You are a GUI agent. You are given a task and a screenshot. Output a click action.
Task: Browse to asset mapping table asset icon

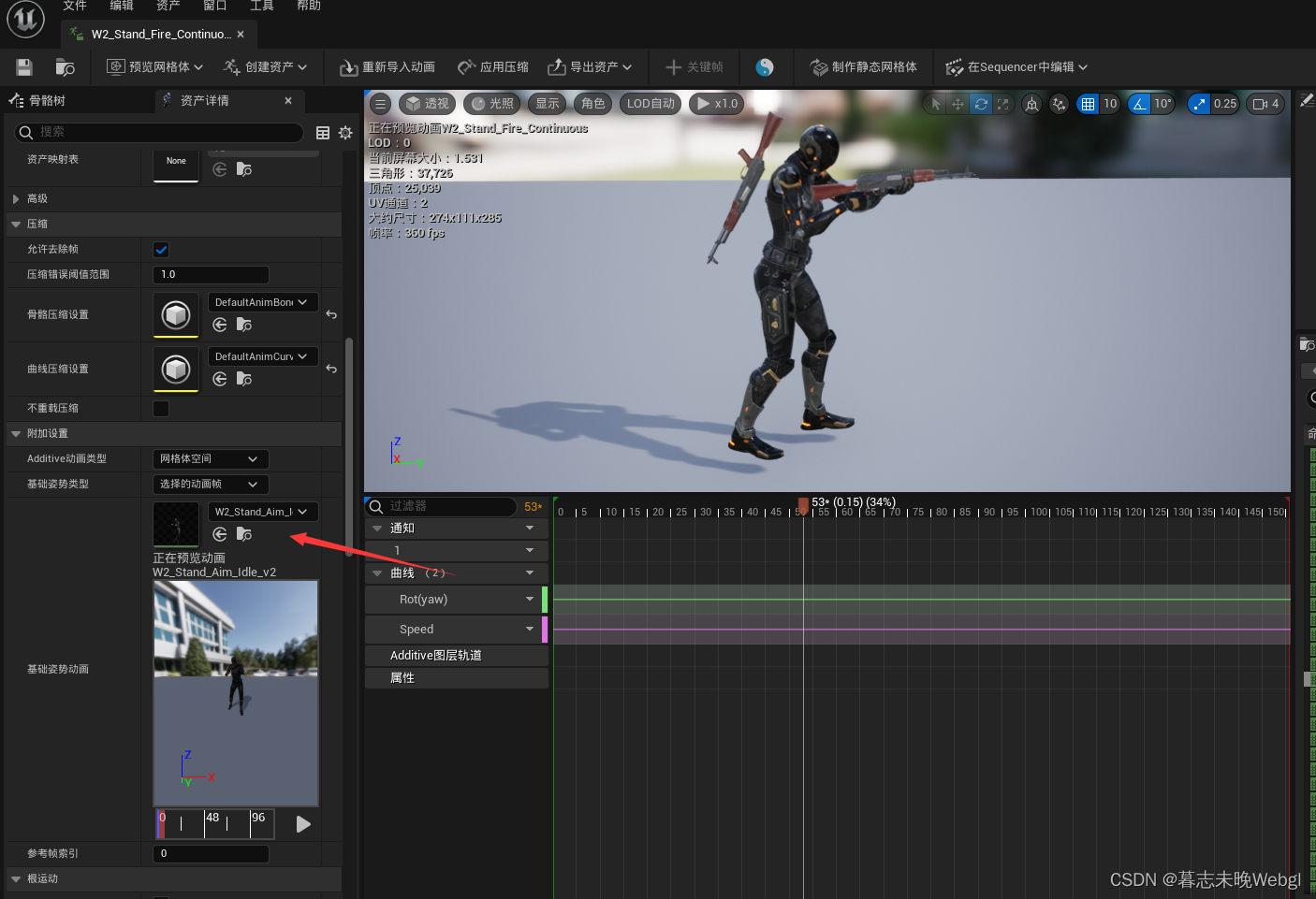(244, 169)
